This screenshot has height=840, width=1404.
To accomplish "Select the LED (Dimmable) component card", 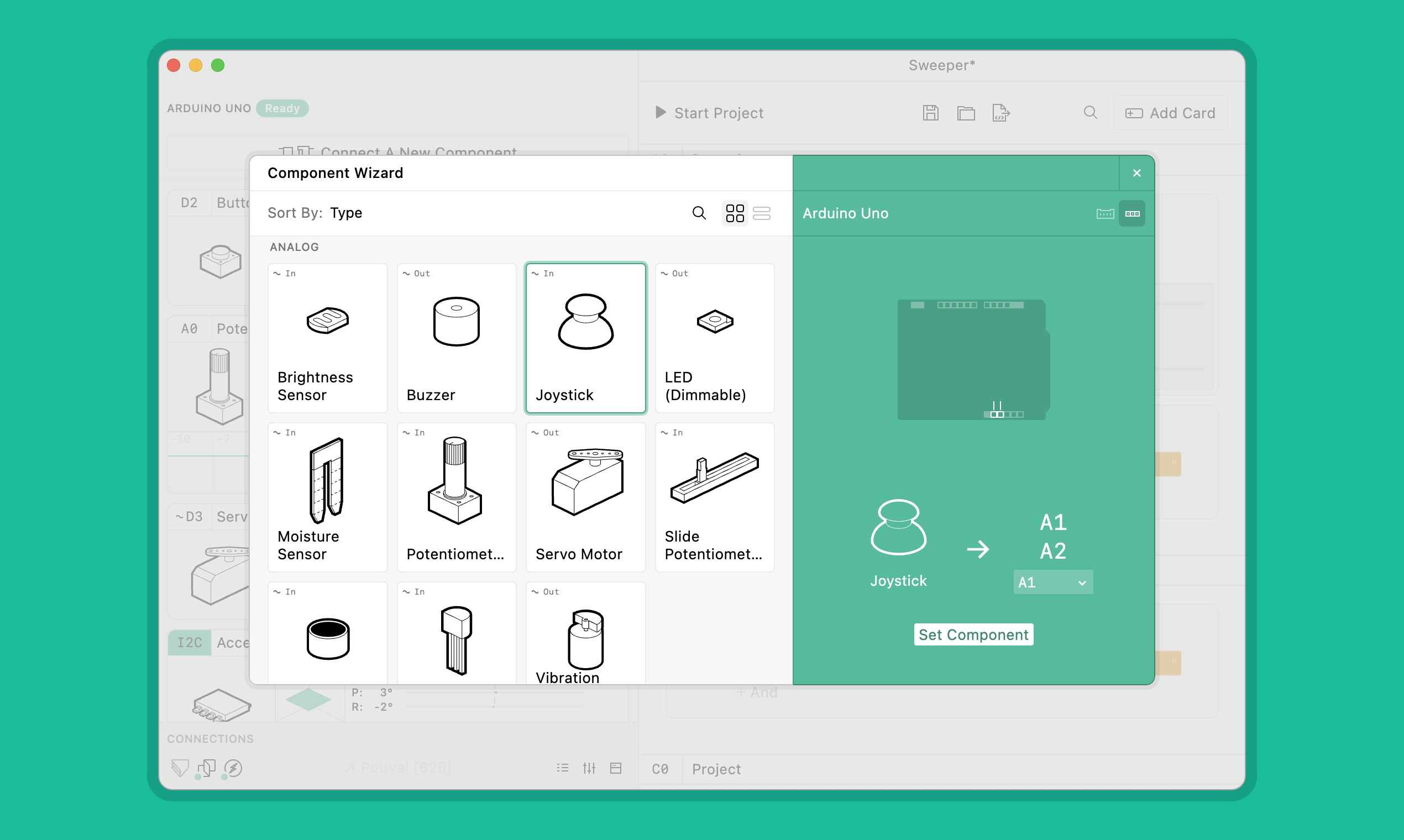I will [715, 338].
